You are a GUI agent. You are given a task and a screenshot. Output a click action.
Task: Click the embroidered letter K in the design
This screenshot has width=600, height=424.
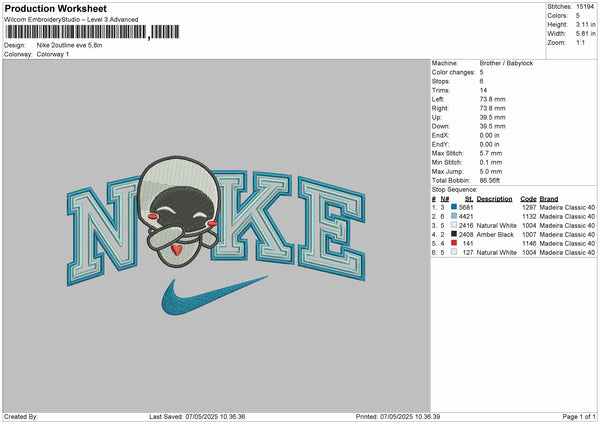pyautogui.click(x=253, y=217)
